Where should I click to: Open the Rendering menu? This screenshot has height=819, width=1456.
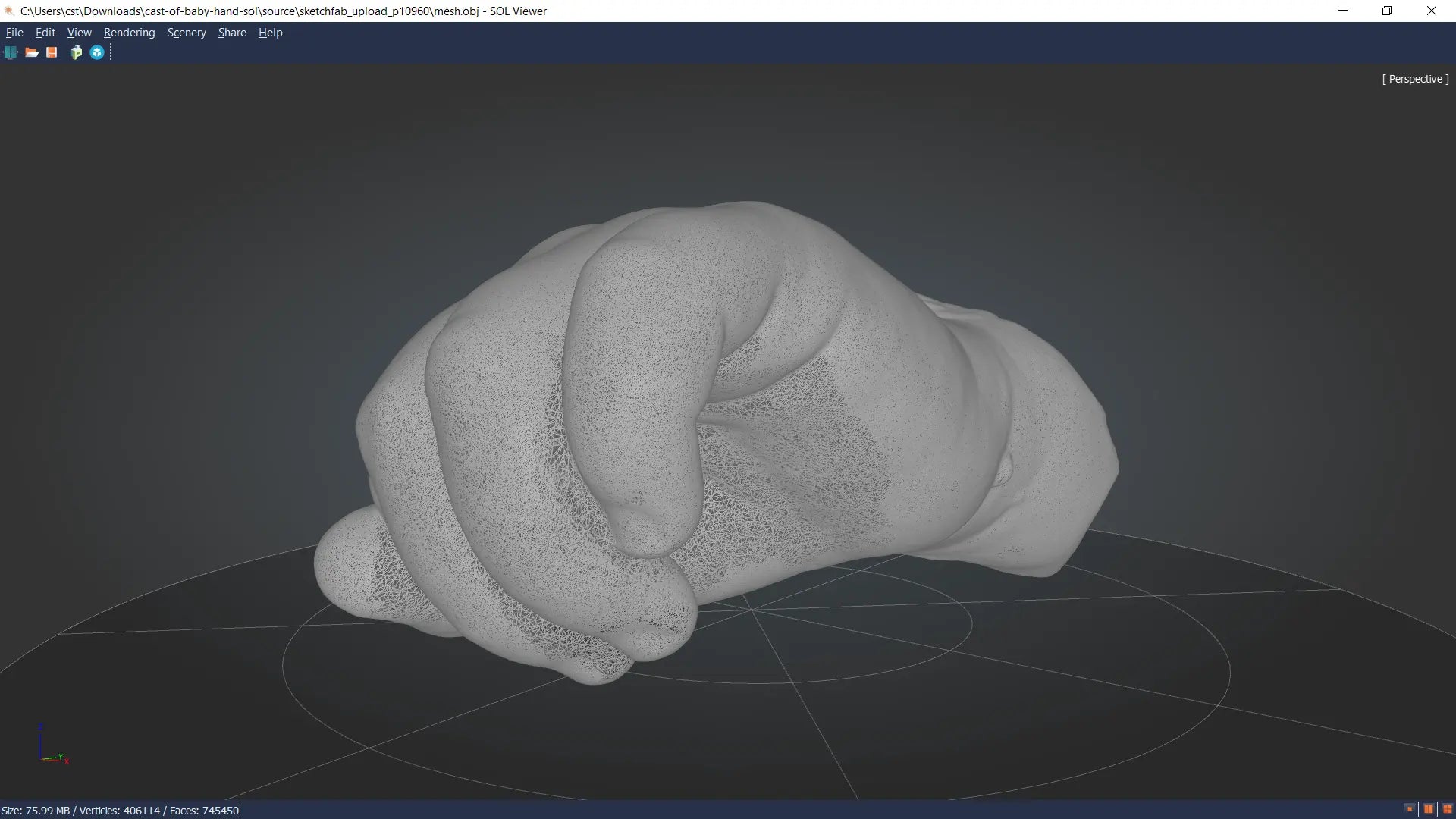pos(129,33)
